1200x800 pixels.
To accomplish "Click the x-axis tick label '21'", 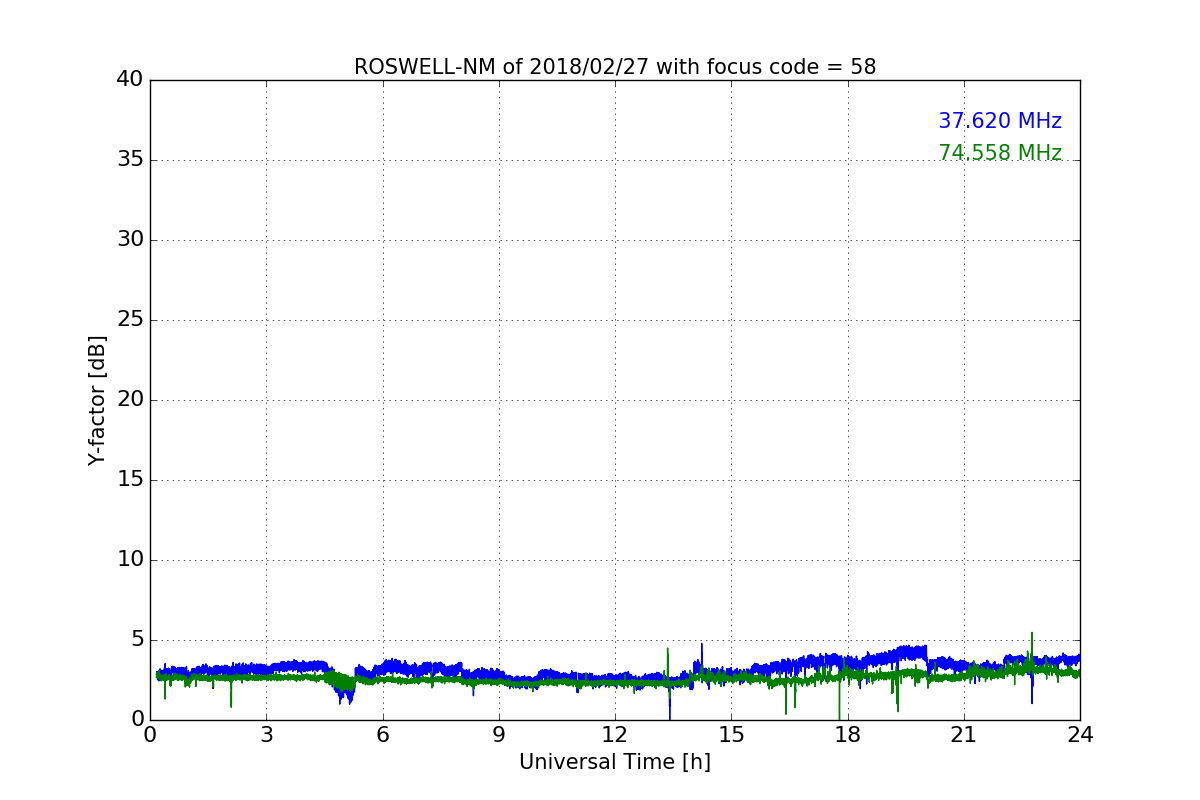I will pos(964,734).
